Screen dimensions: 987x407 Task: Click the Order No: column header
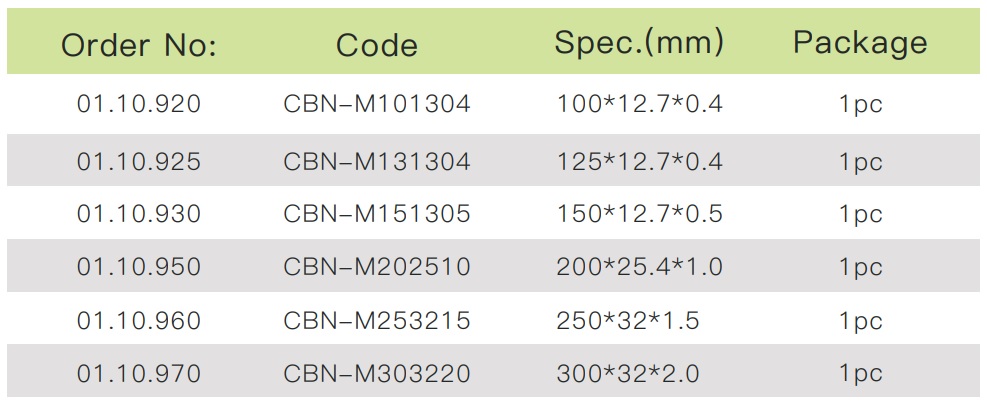(138, 45)
